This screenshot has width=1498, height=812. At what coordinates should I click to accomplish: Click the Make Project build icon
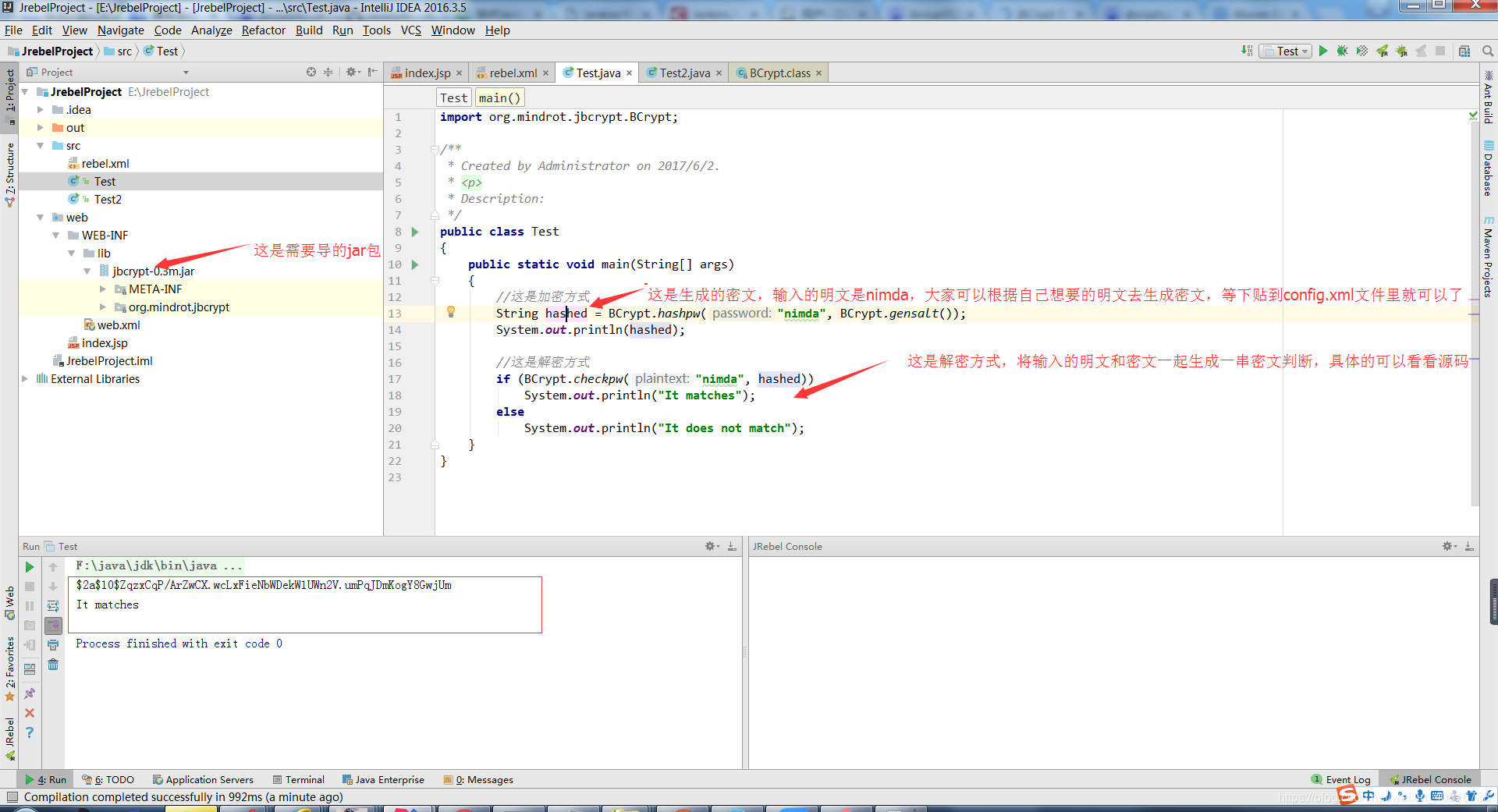pos(1247,51)
